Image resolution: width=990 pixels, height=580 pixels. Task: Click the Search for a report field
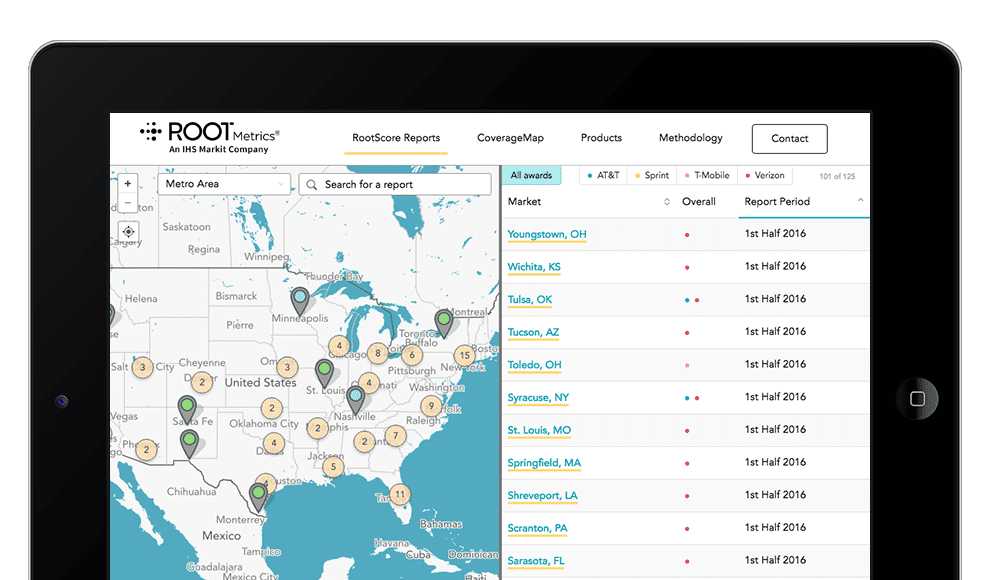pos(396,184)
